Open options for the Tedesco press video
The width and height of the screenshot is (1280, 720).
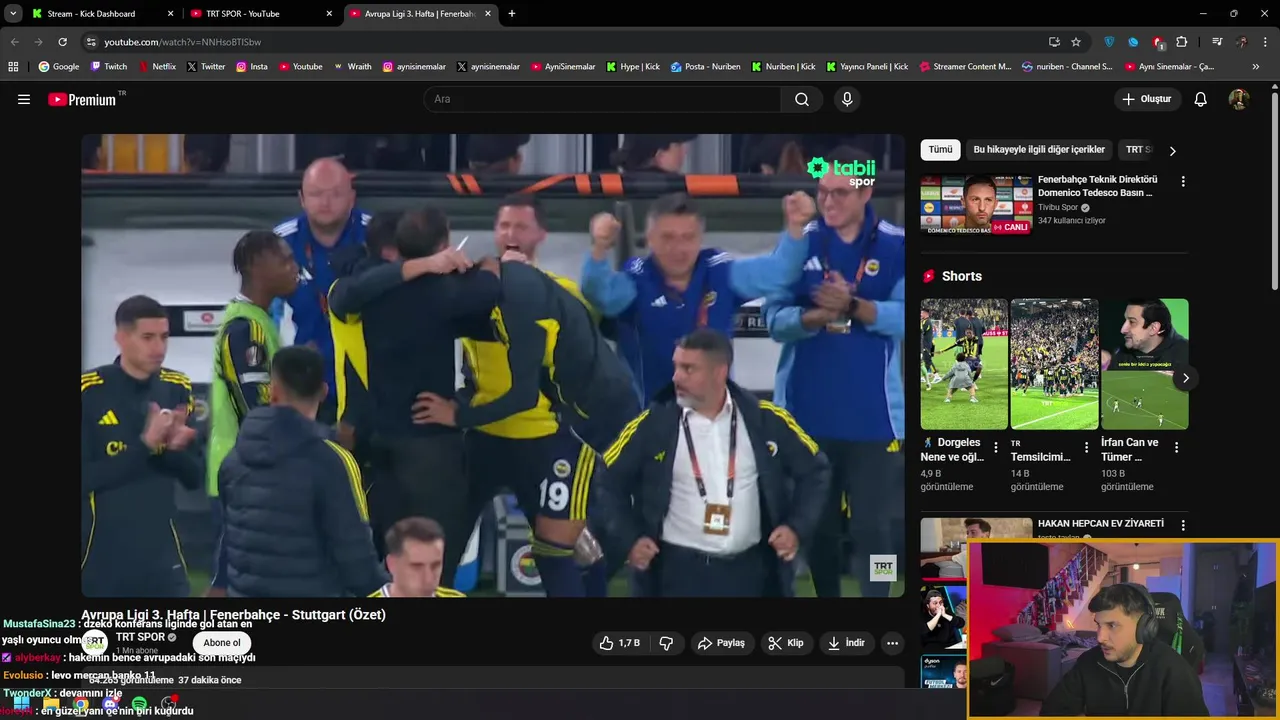click(x=1183, y=182)
